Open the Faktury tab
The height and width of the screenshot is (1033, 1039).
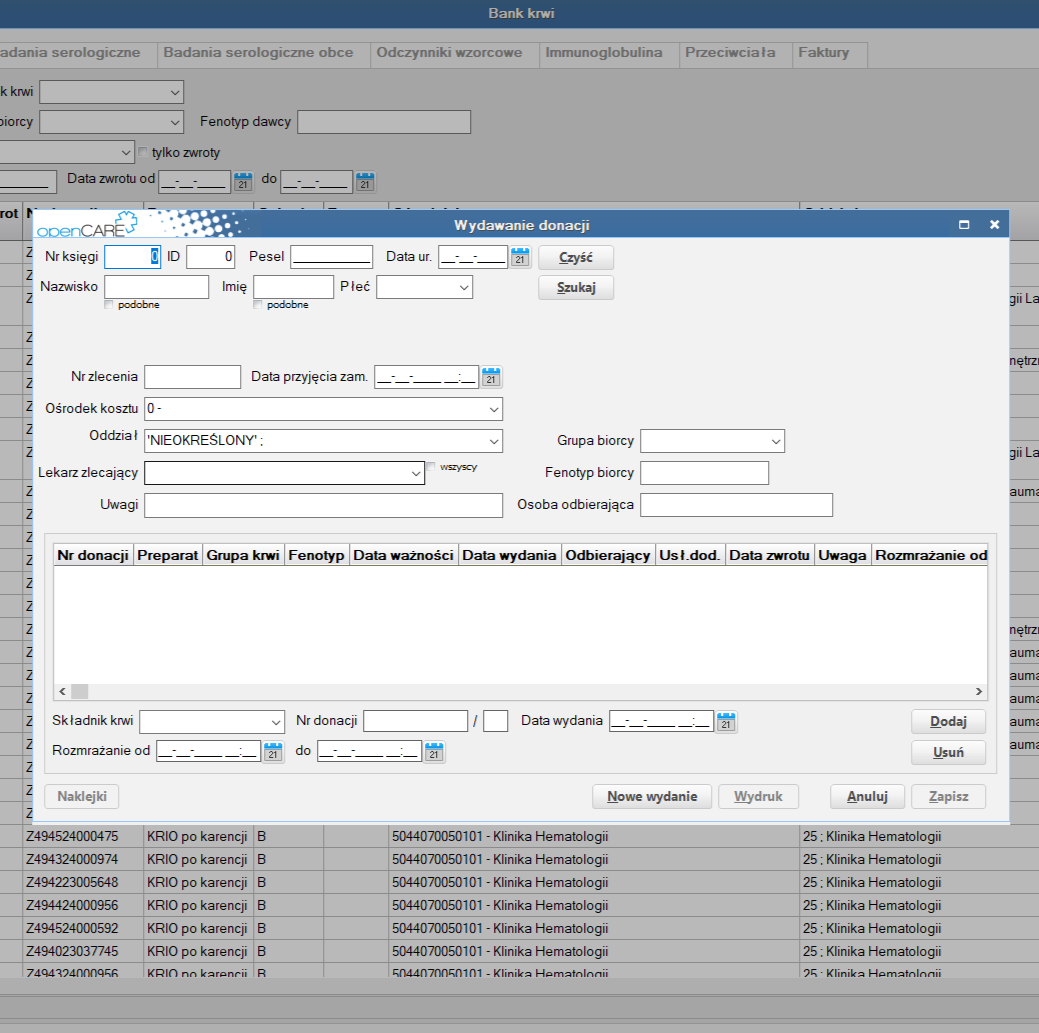pos(823,53)
